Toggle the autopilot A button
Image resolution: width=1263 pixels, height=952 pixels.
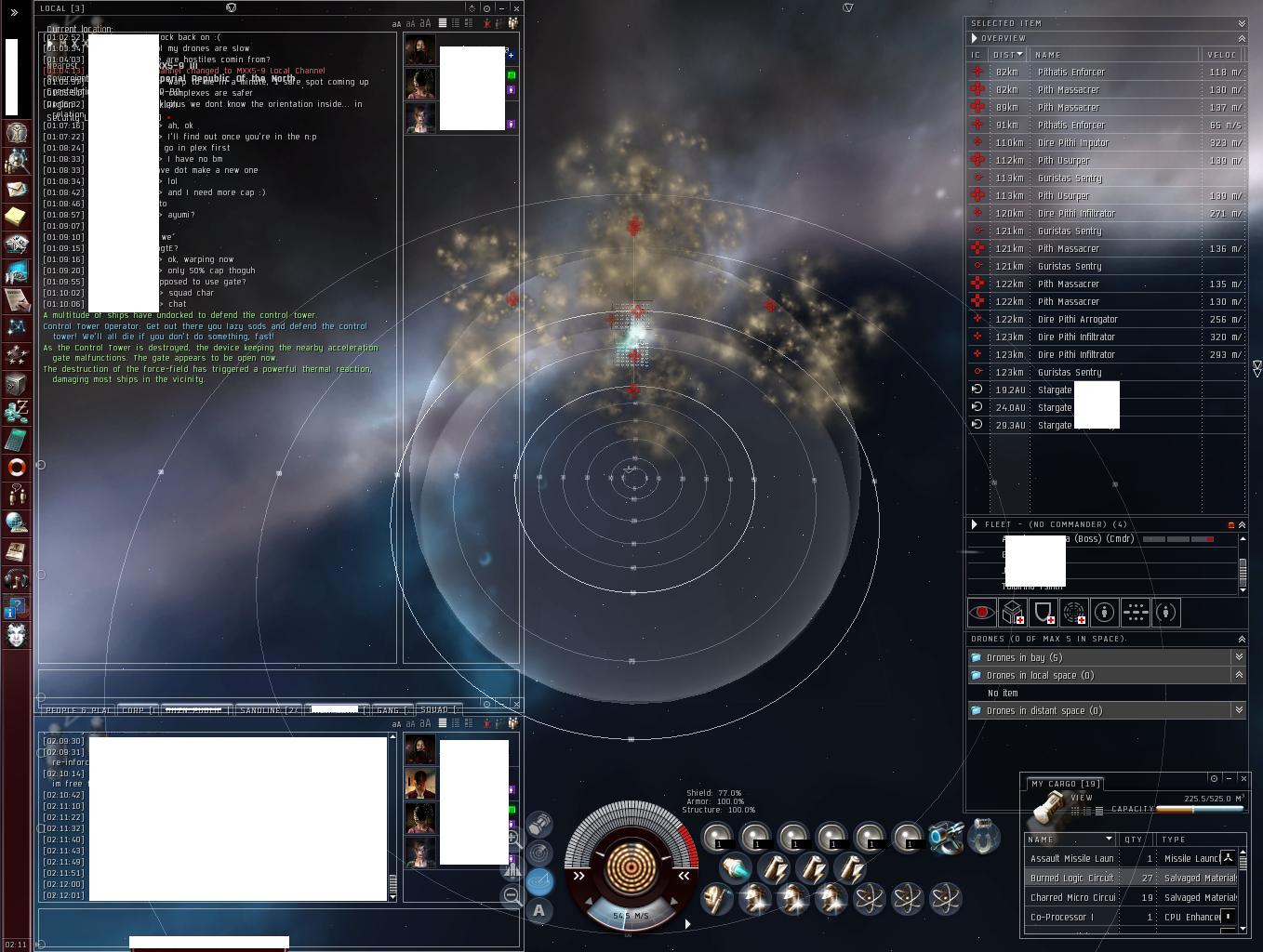pyautogui.click(x=539, y=910)
